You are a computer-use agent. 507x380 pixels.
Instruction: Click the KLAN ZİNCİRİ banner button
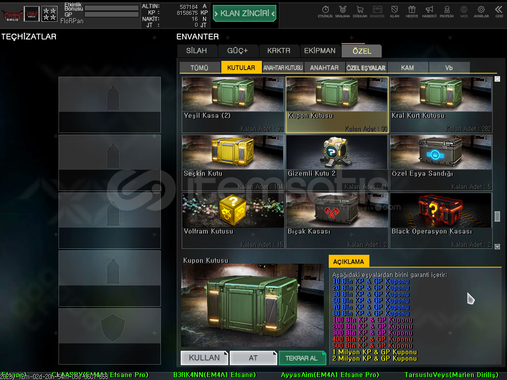(245, 14)
